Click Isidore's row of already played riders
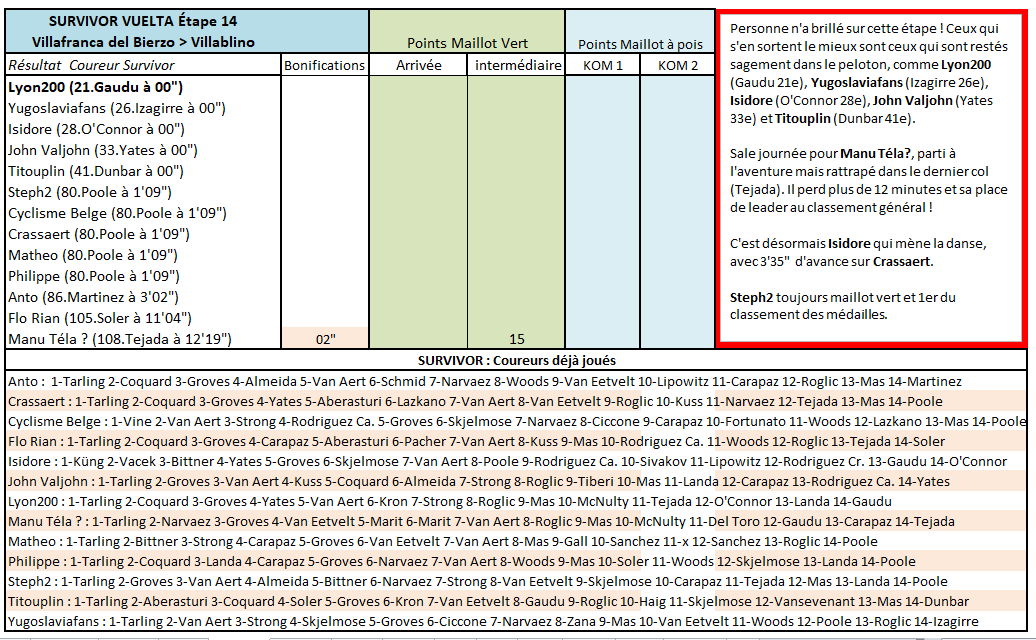Viewport: 1036px width, 640px height. tap(507, 461)
